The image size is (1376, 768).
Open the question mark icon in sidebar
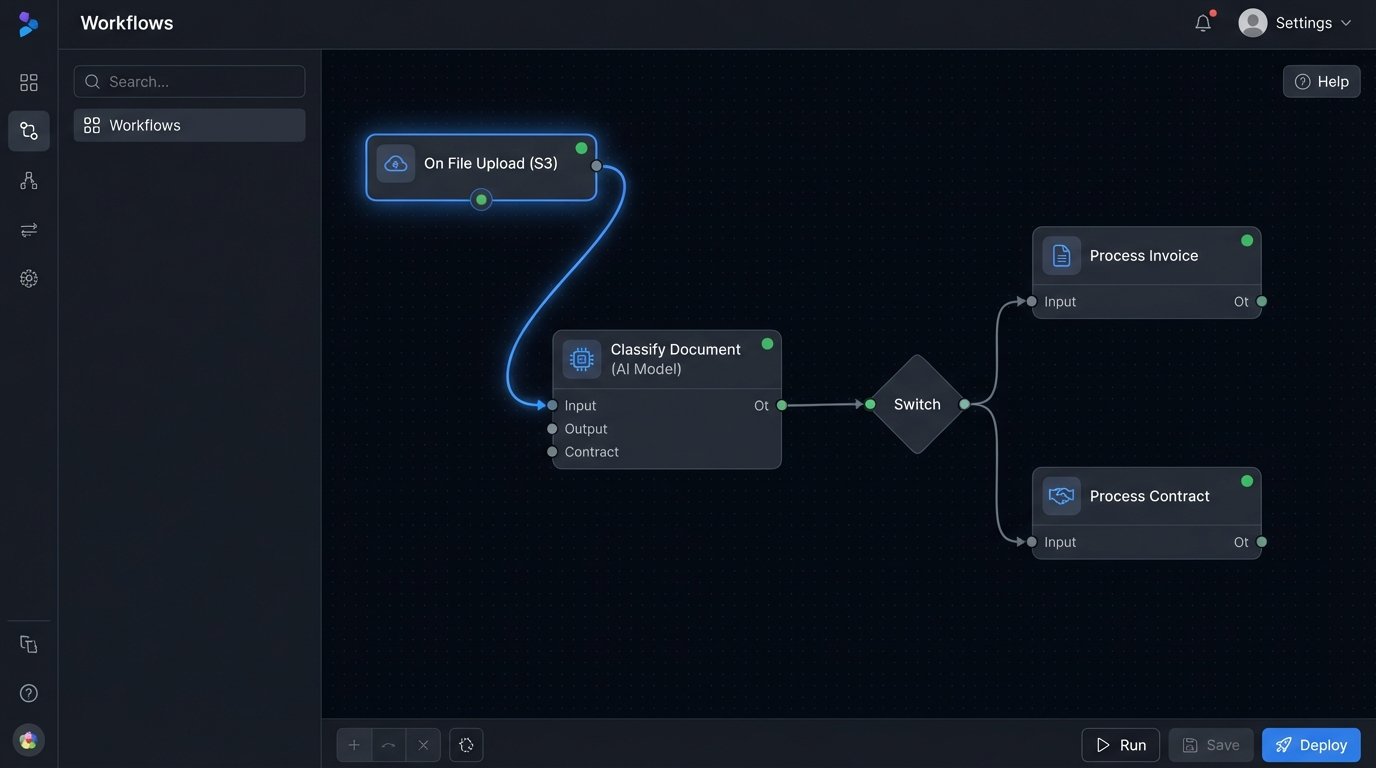click(29, 693)
